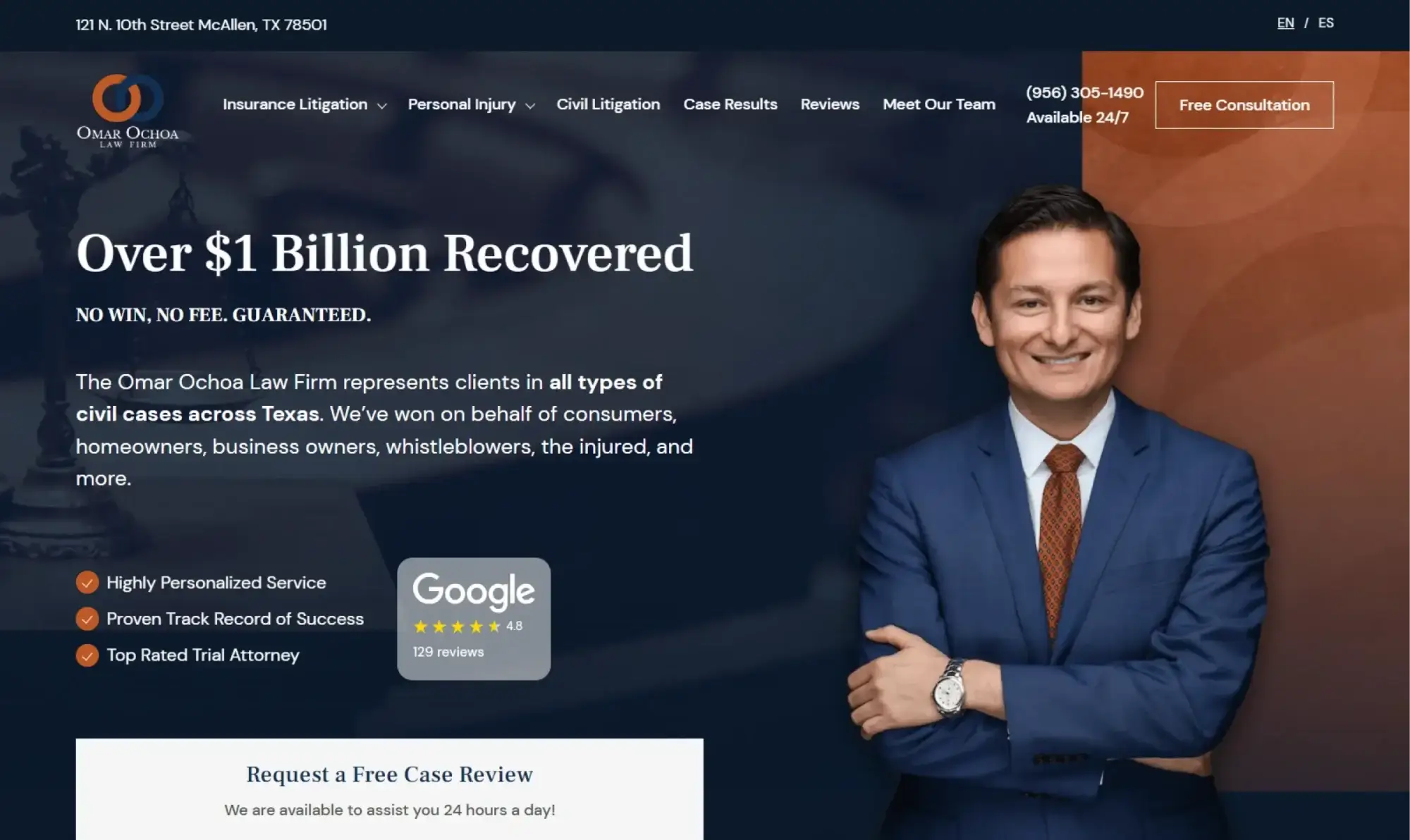
Task: Open the Personal Injury menu item
Action: (462, 104)
